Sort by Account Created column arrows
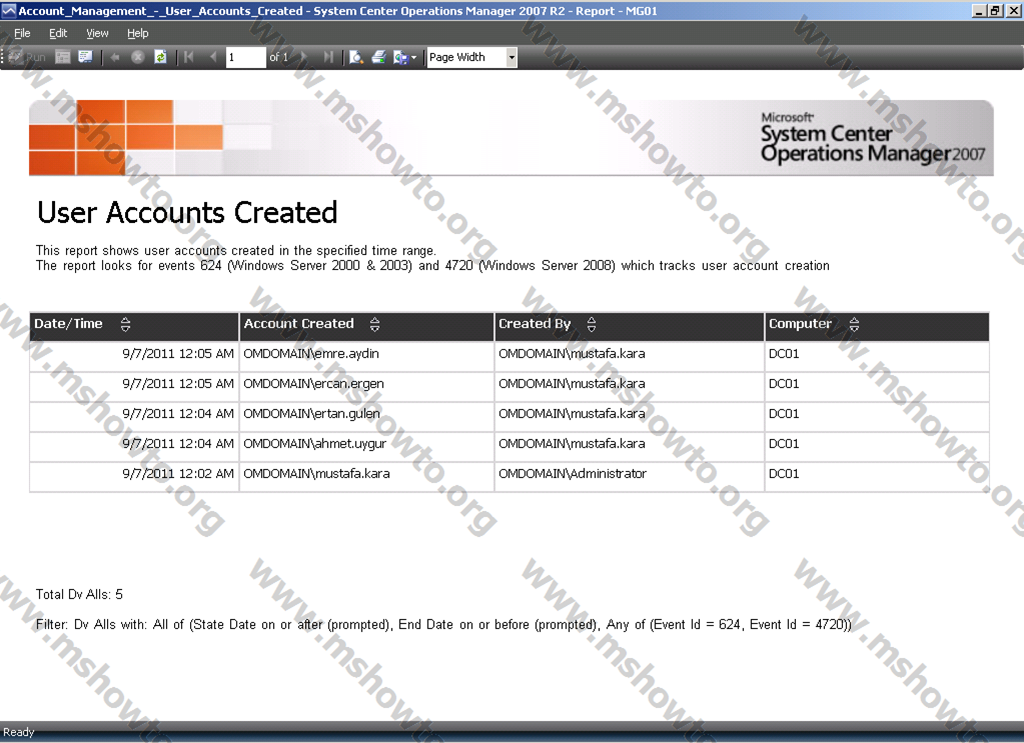The height and width of the screenshot is (743, 1024). coord(374,324)
